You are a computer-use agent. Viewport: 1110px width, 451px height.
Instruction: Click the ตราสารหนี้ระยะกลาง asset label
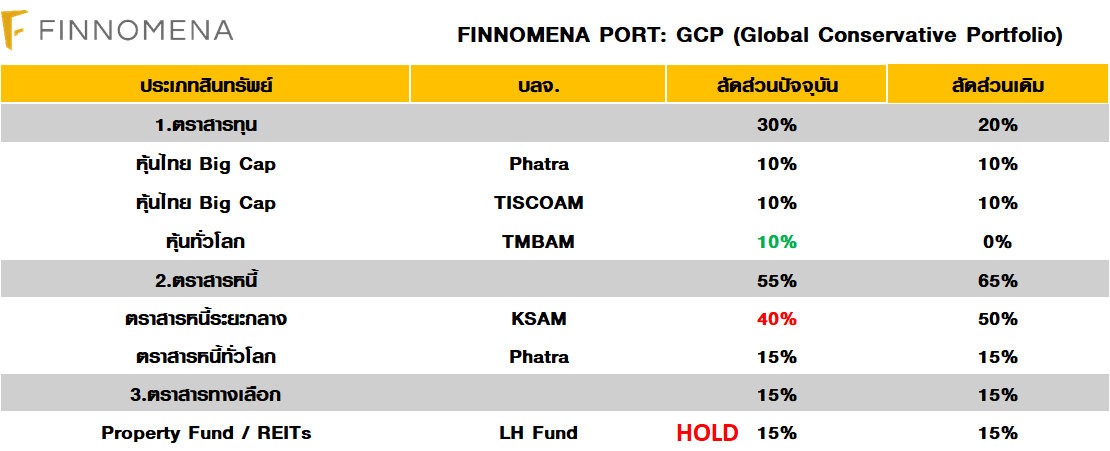(x=206, y=319)
